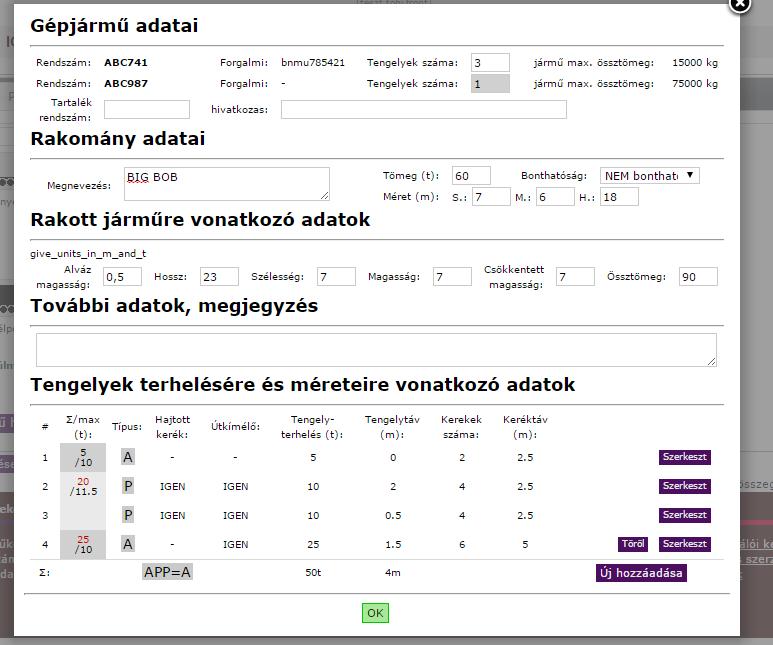Click axle 4 wheel track value 5
Screen dimensions: 773x645
click(525, 544)
